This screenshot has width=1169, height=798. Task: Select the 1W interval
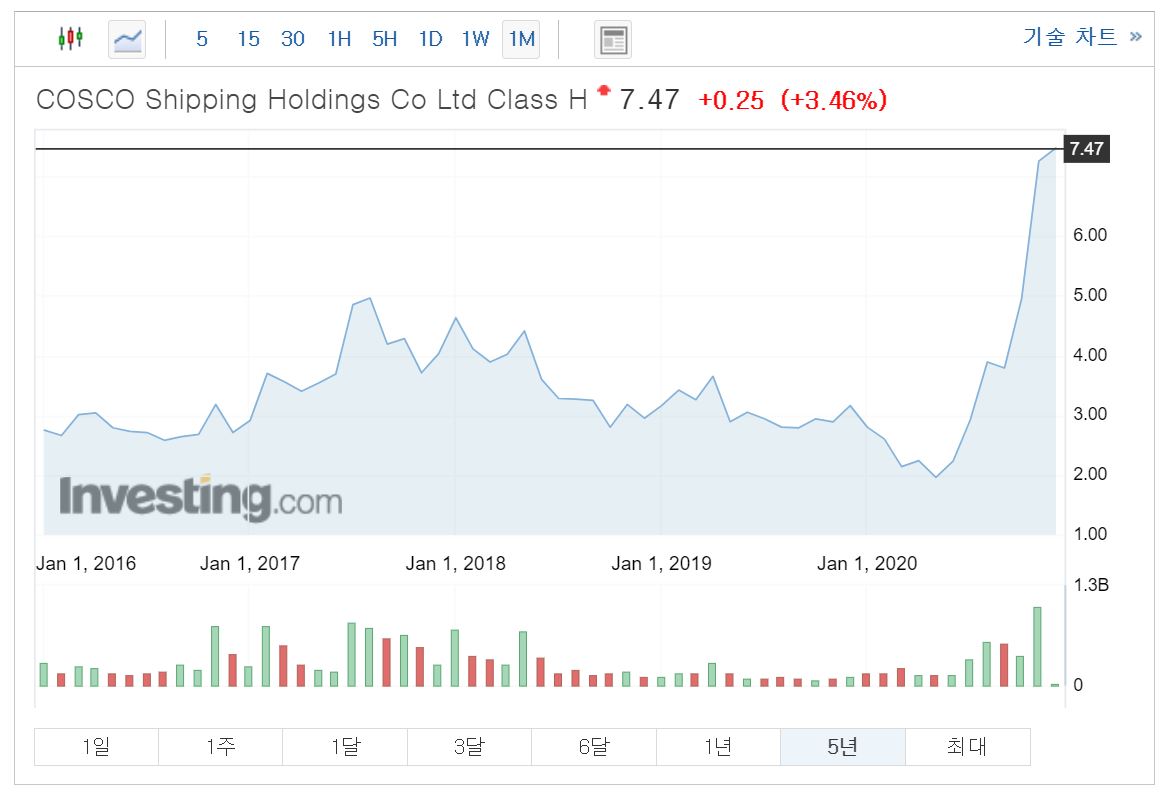[x=476, y=39]
